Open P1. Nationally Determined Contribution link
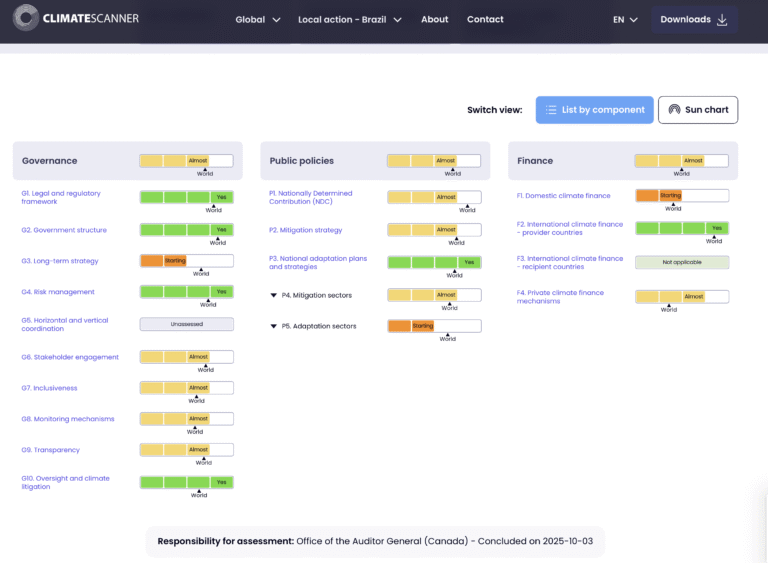 click(310, 197)
